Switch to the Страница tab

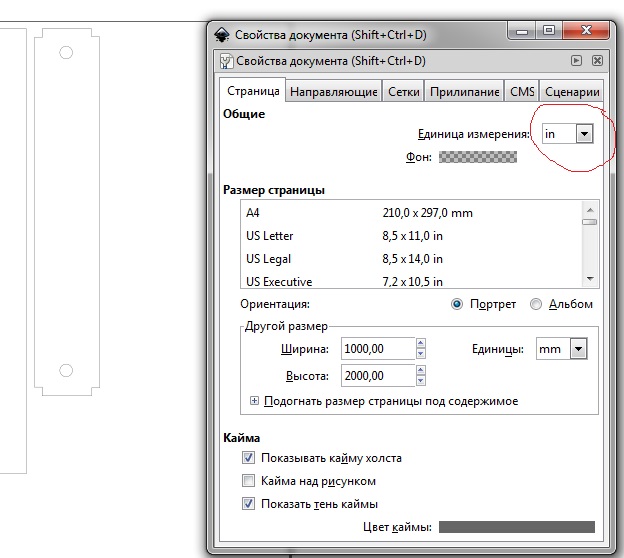(253, 91)
